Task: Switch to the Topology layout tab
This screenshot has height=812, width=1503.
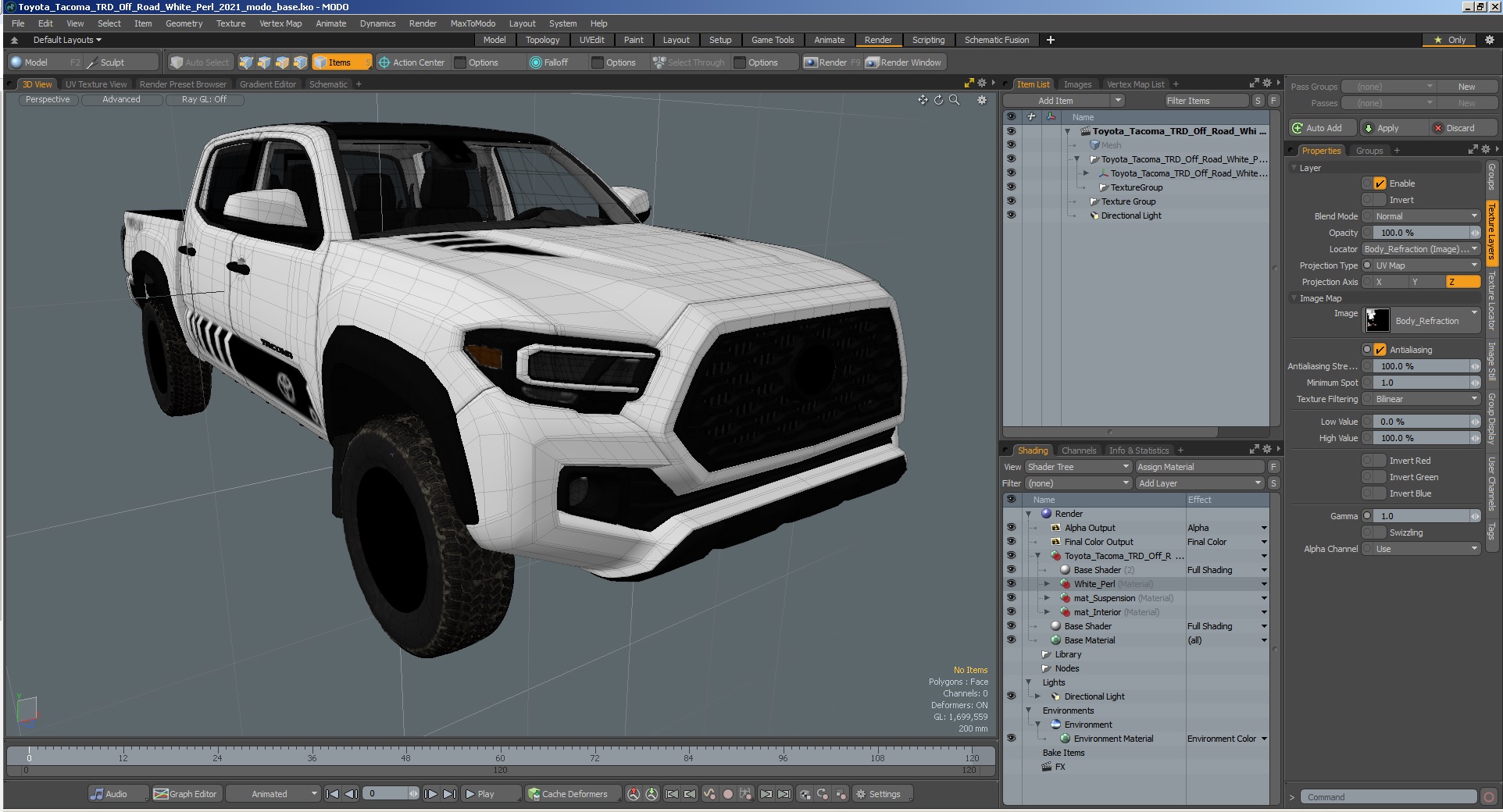Action: tap(542, 40)
